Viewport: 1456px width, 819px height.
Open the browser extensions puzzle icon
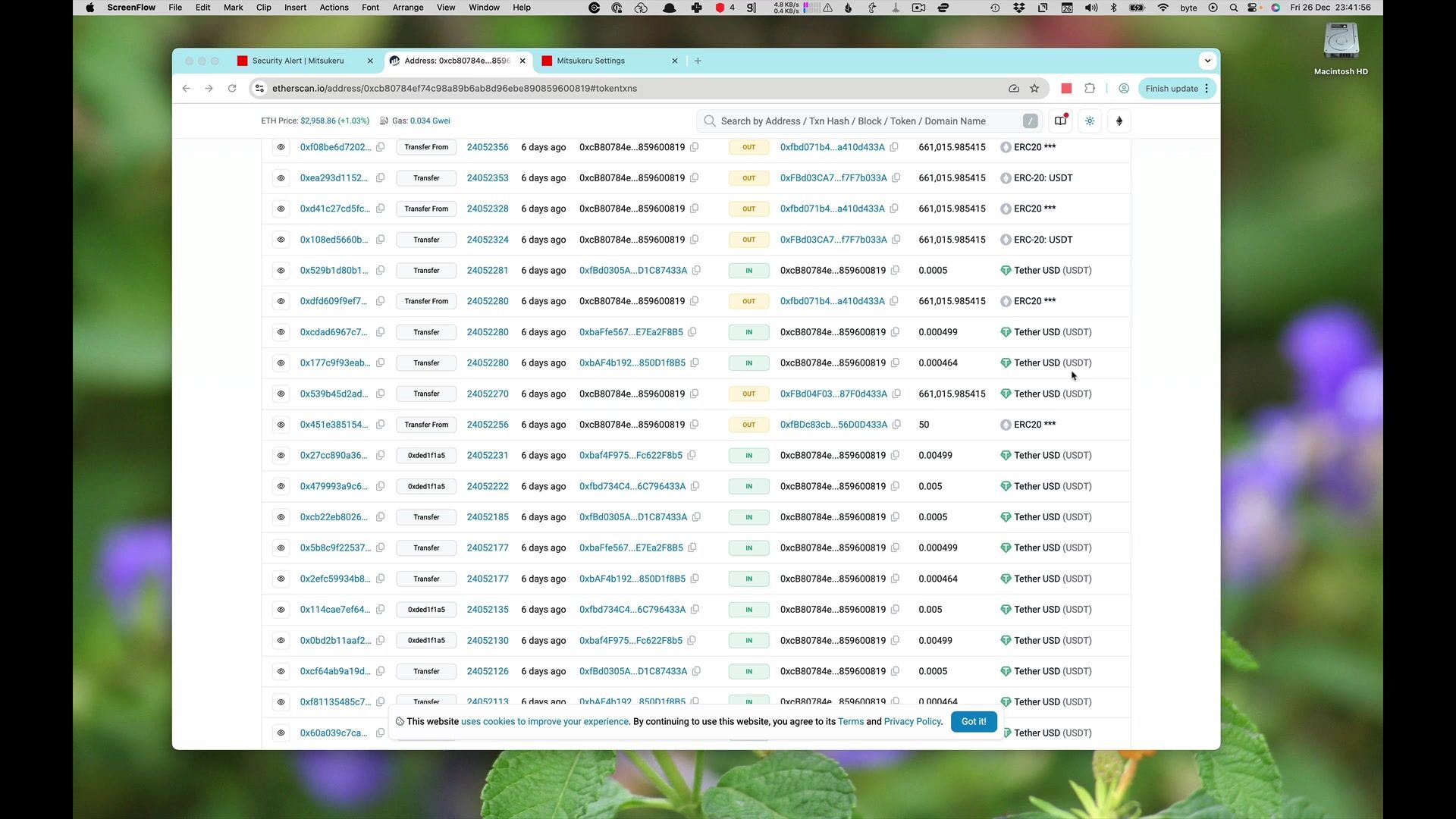1090,89
